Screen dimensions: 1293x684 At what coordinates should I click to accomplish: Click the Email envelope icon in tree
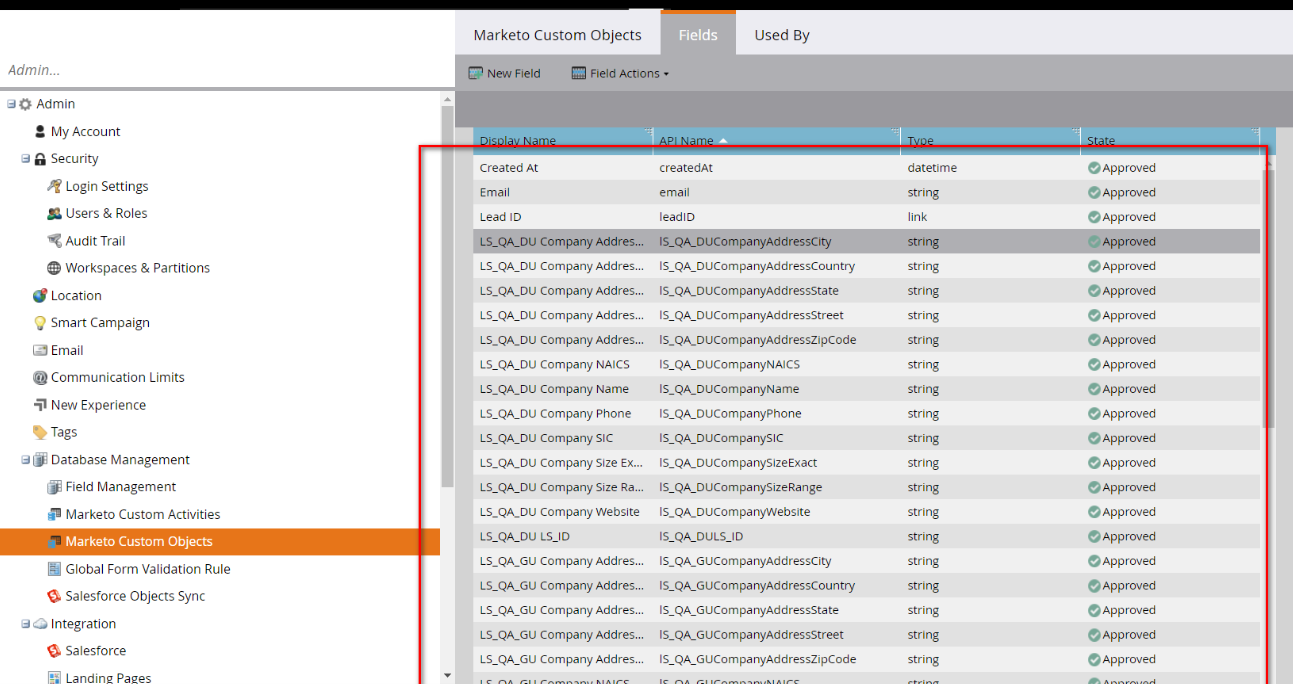coord(40,350)
